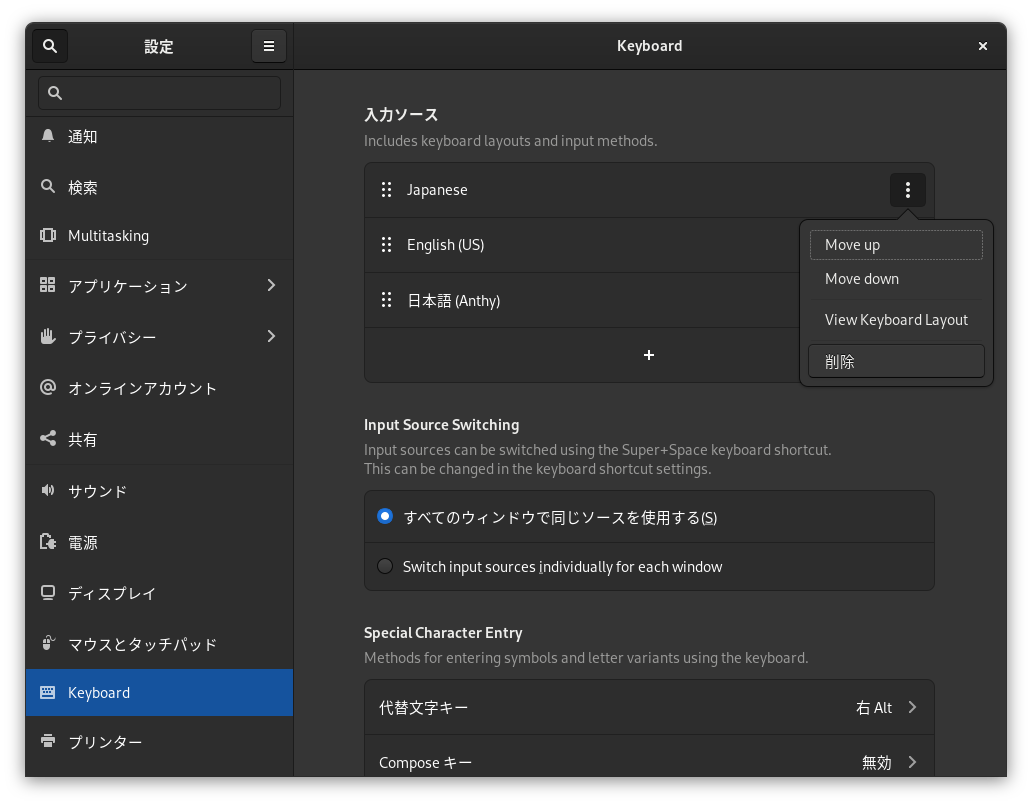Open 電源 settings panel

159,542
